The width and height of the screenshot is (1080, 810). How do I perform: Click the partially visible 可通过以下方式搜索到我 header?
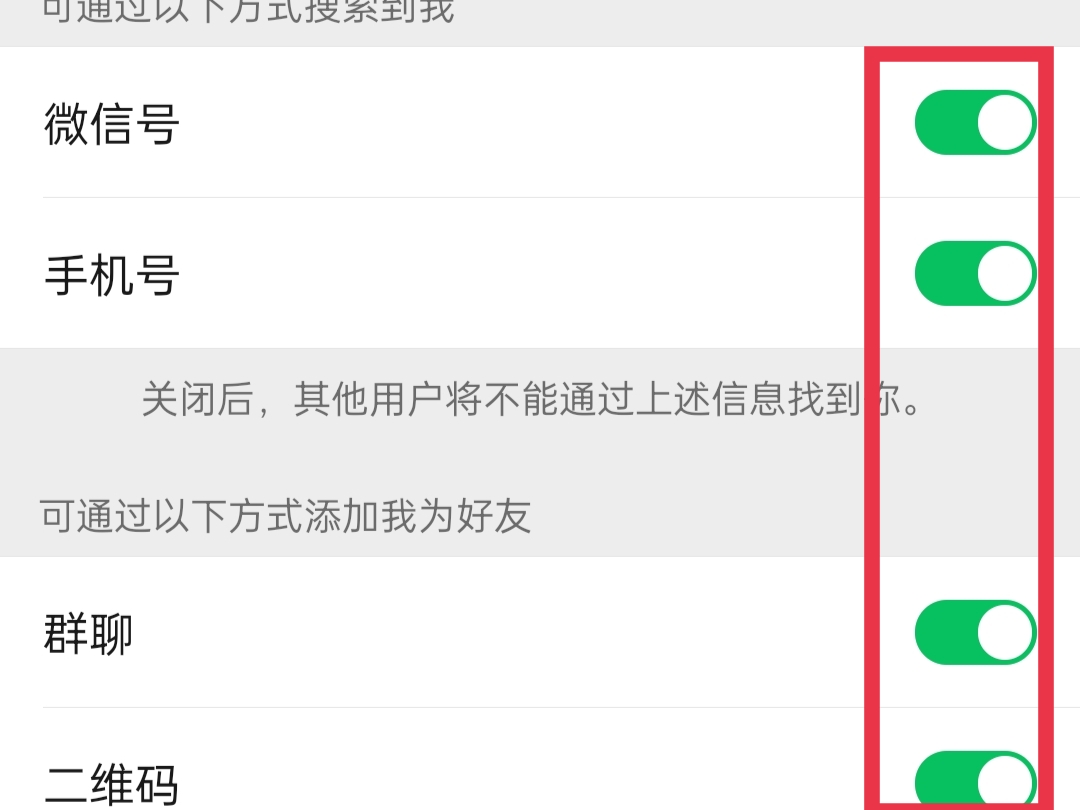pyautogui.click(x=248, y=12)
